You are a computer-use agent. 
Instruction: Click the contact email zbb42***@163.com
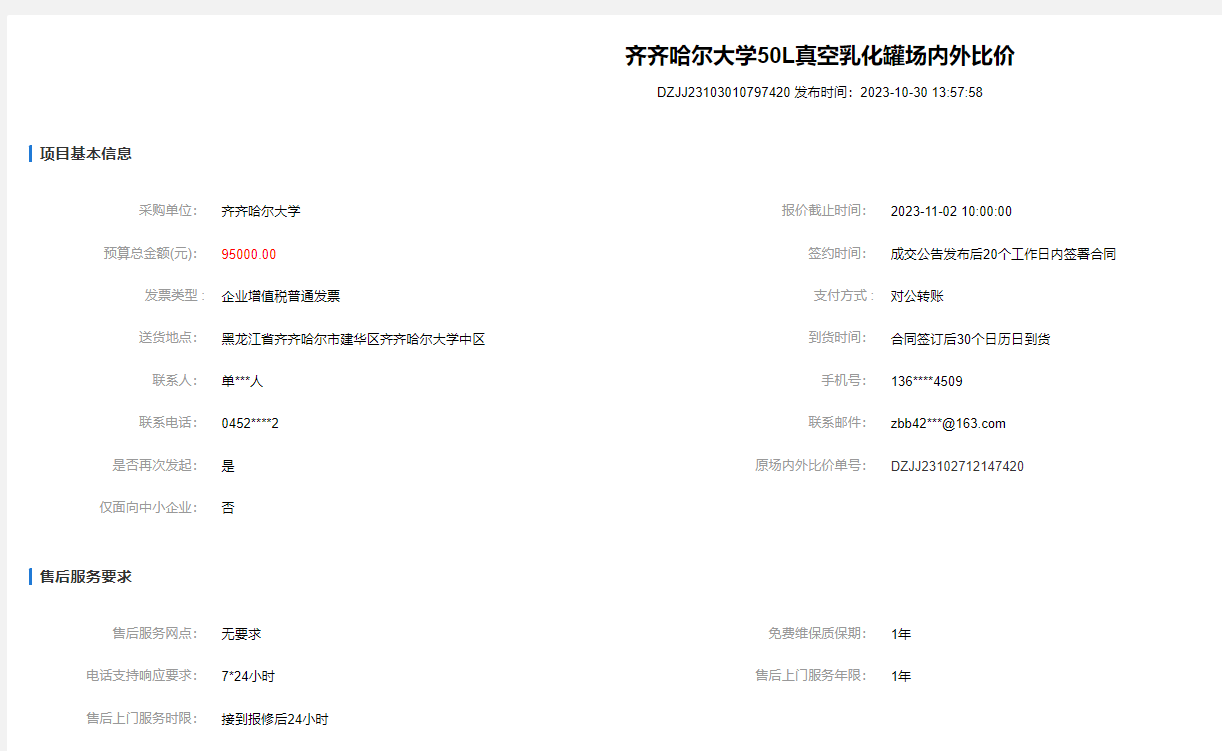pyautogui.click(x=948, y=424)
